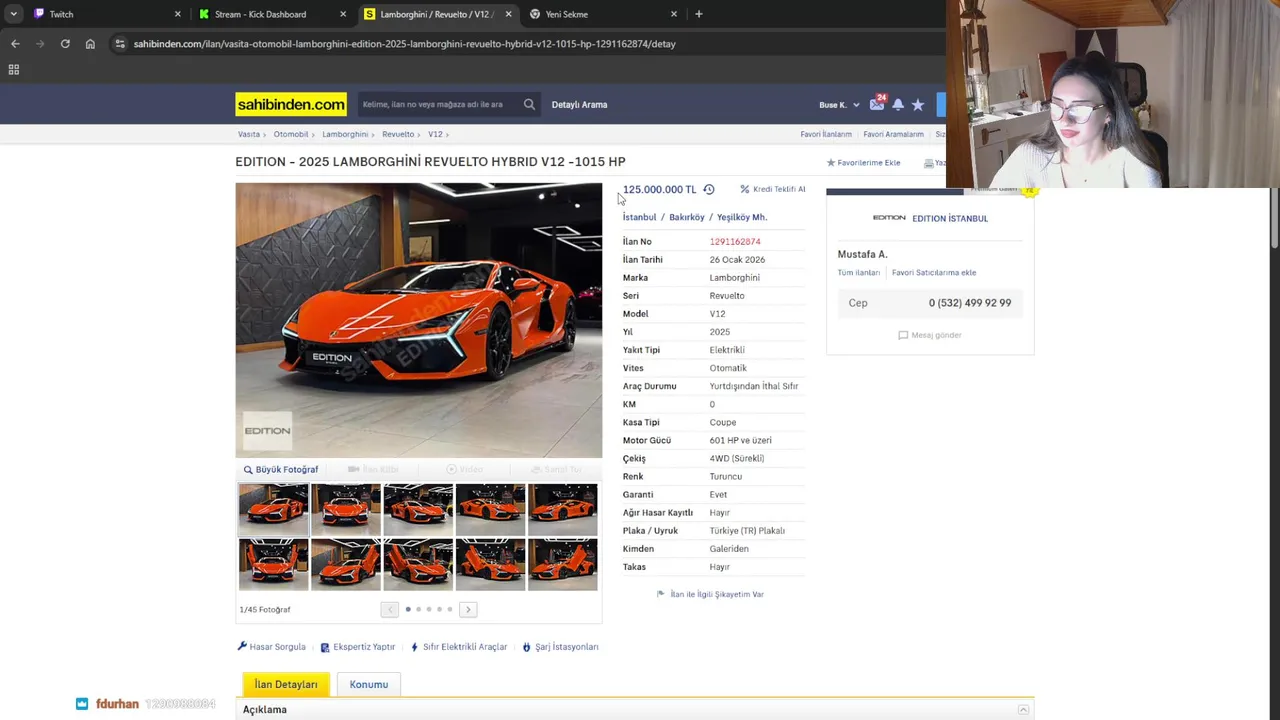Open a new browser tab
1280x720 pixels.
click(x=698, y=14)
